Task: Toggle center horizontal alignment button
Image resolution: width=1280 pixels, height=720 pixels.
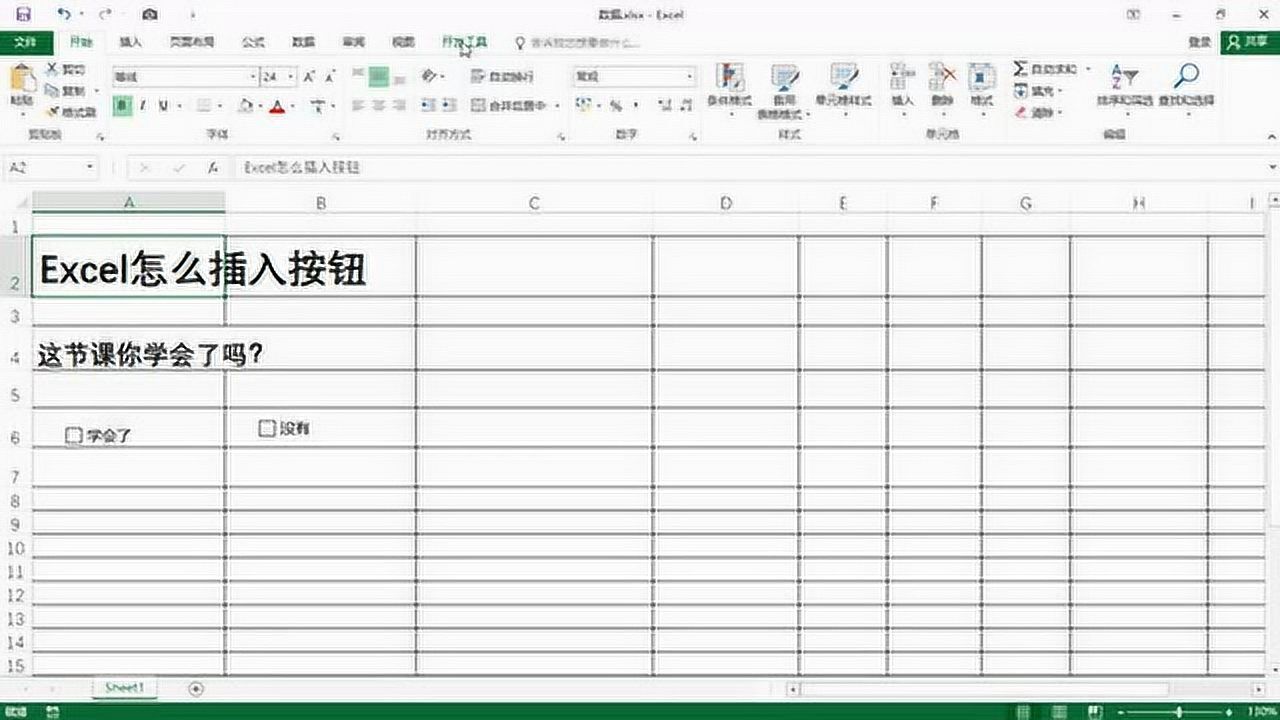Action: [x=378, y=105]
